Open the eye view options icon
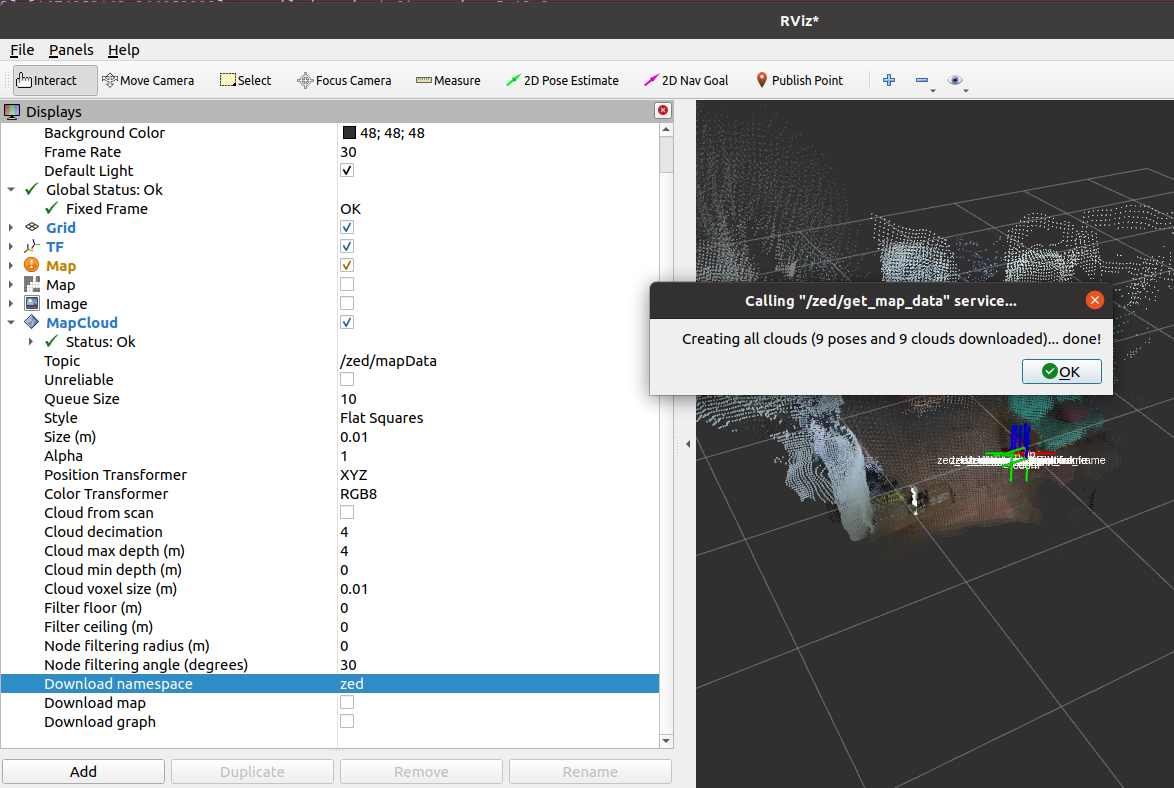The width and height of the screenshot is (1174, 788). click(x=955, y=80)
